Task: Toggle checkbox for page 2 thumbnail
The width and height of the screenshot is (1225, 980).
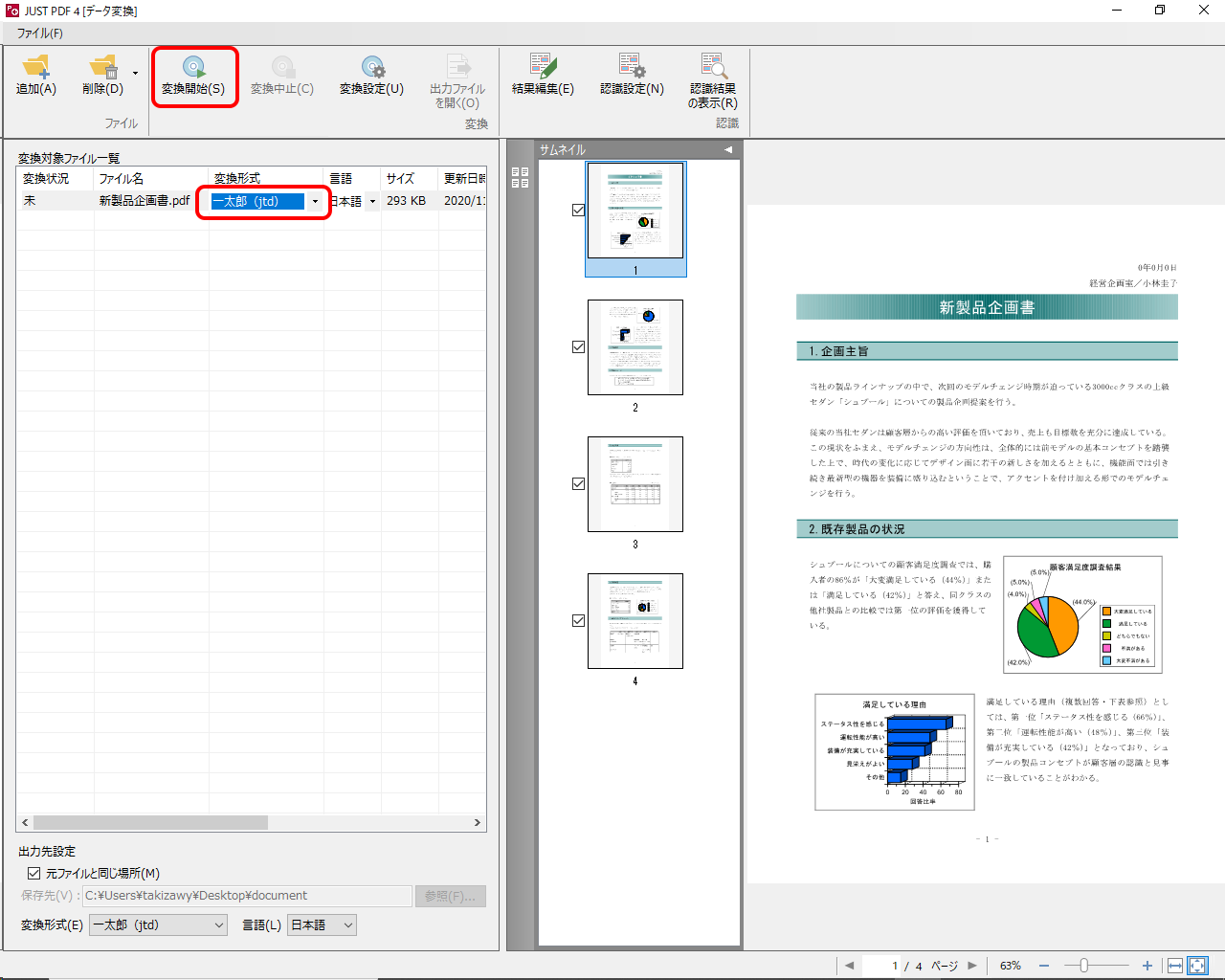Action: coord(578,346)
